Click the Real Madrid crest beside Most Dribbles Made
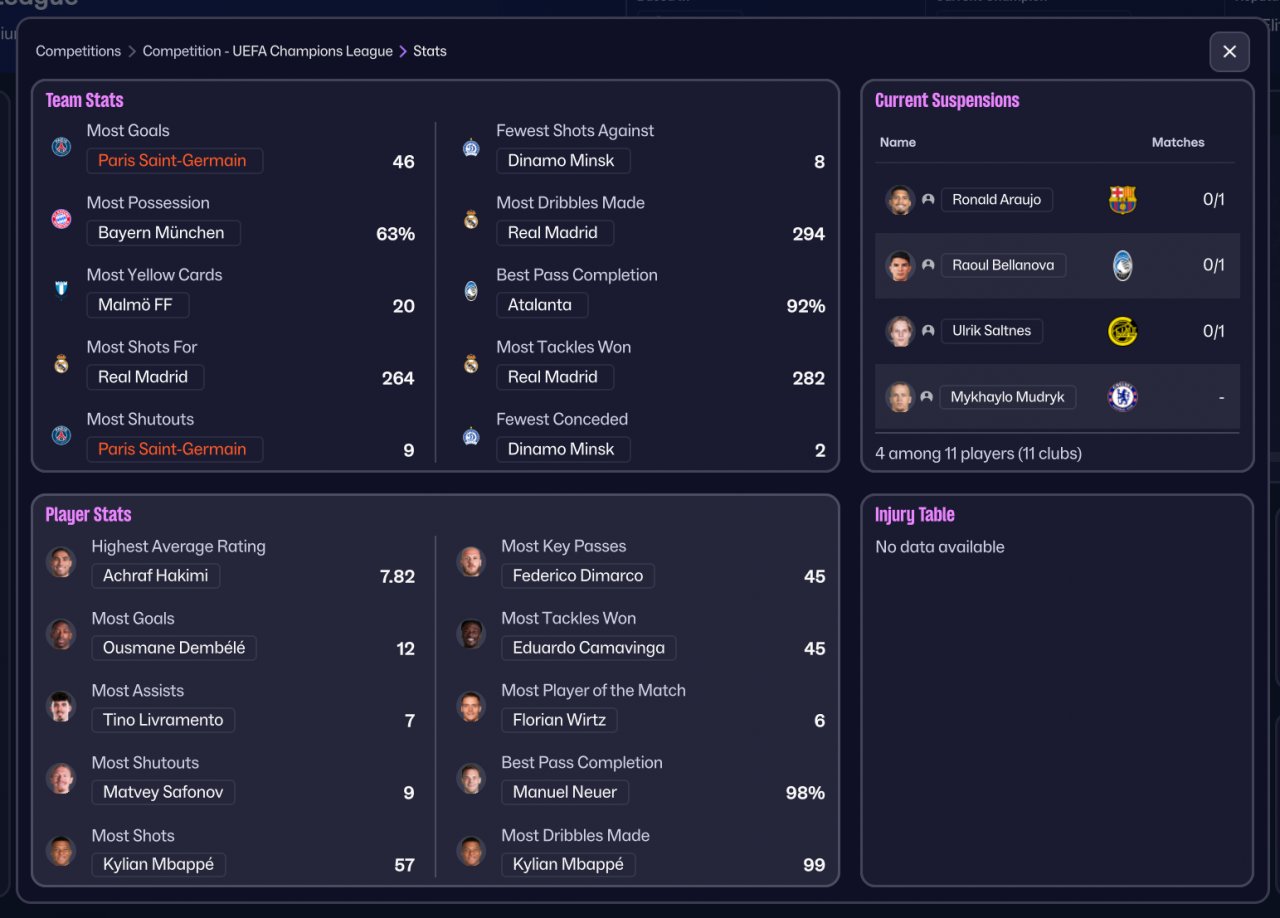 pyautogui.click(x=471, y=219)
